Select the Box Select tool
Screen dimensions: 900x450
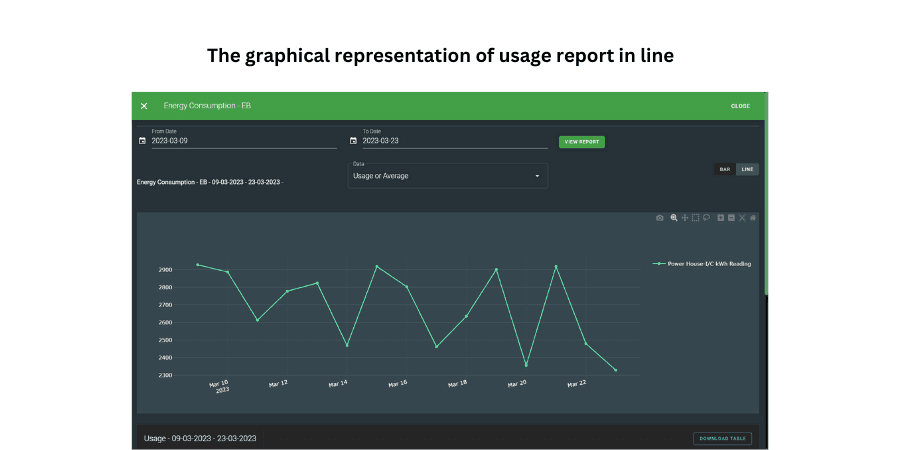[x=695, y=218]
